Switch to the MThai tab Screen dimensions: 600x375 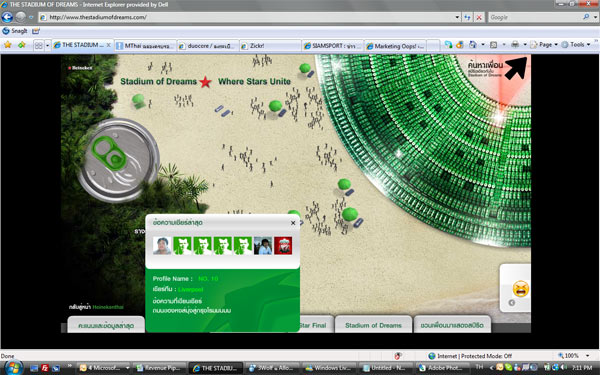pyautogui.click(x=145, y=46)
